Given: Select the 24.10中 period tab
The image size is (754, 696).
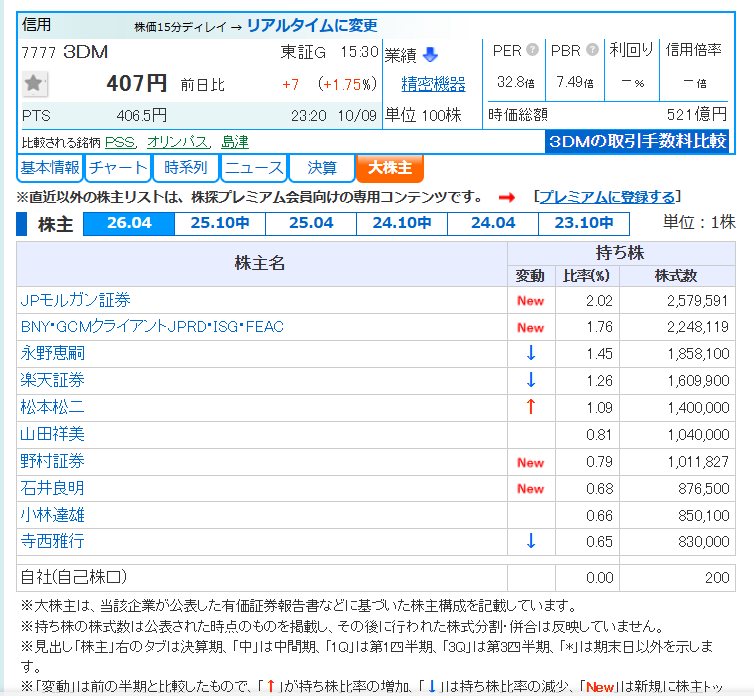Looking at the screenshot, I should tap(402, 224).
